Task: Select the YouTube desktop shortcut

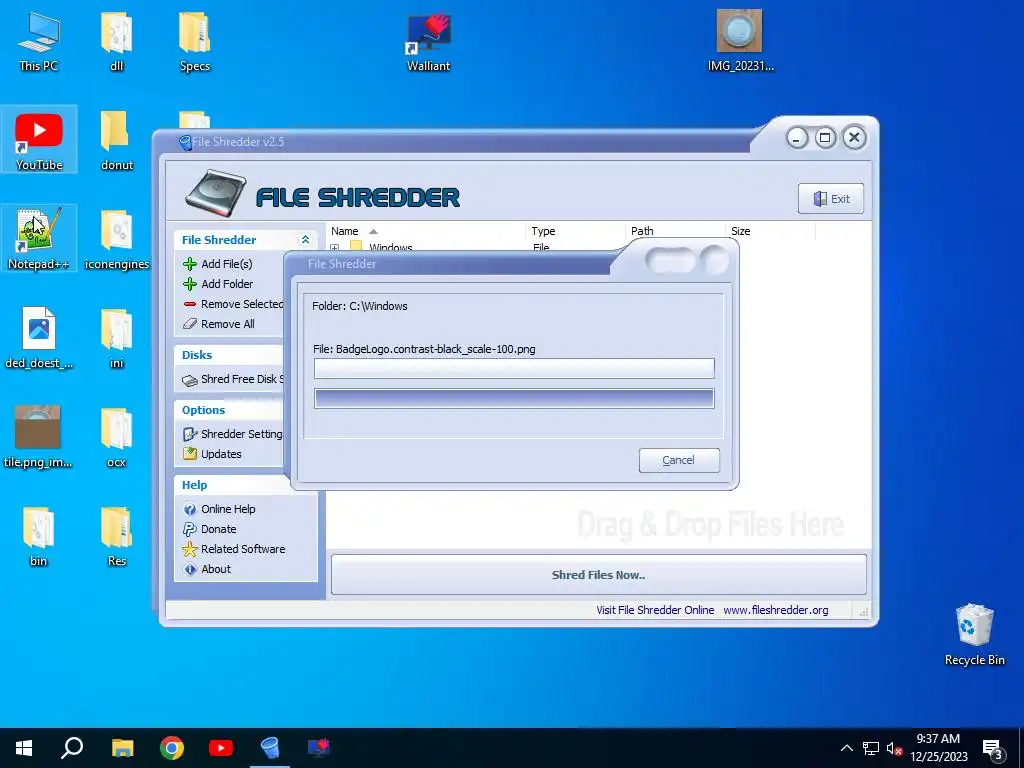Action: pyautogui.click(x=39, y=140)
